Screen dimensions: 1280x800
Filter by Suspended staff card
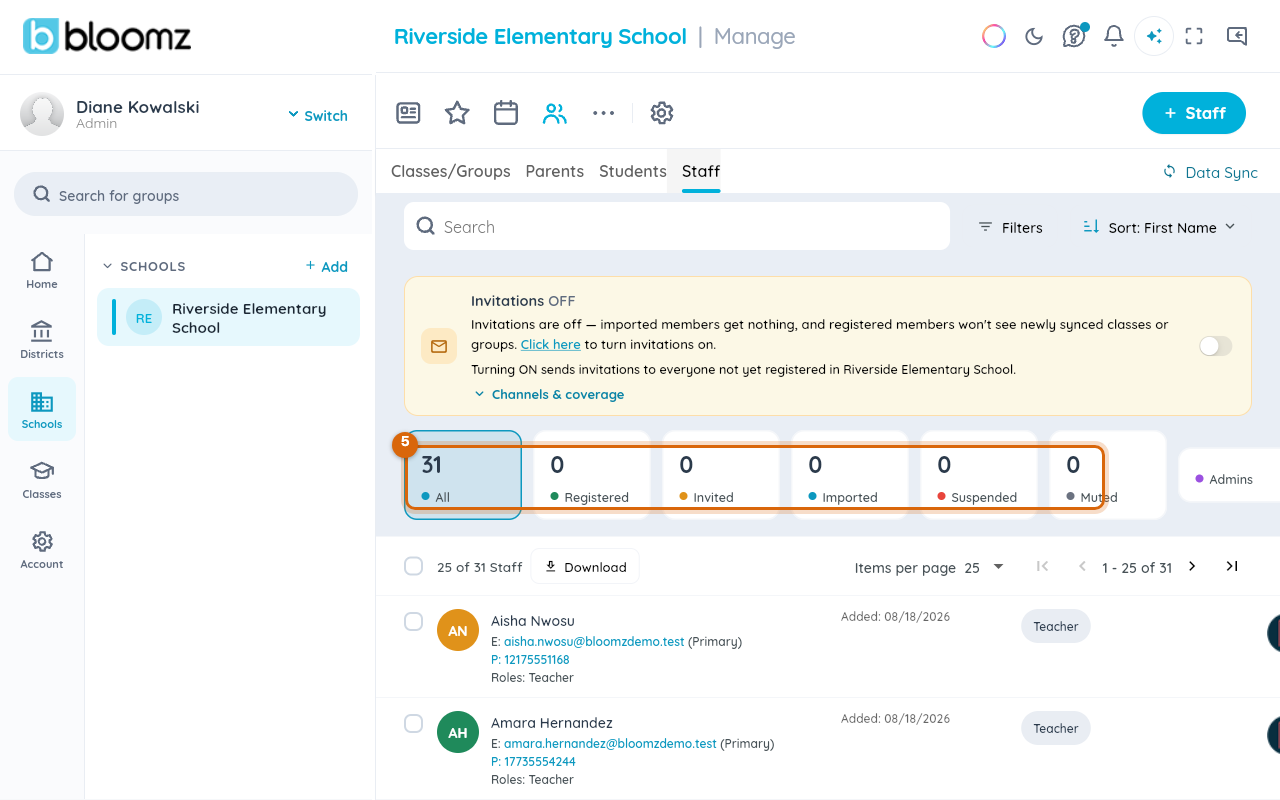click(x=979, y=475)
